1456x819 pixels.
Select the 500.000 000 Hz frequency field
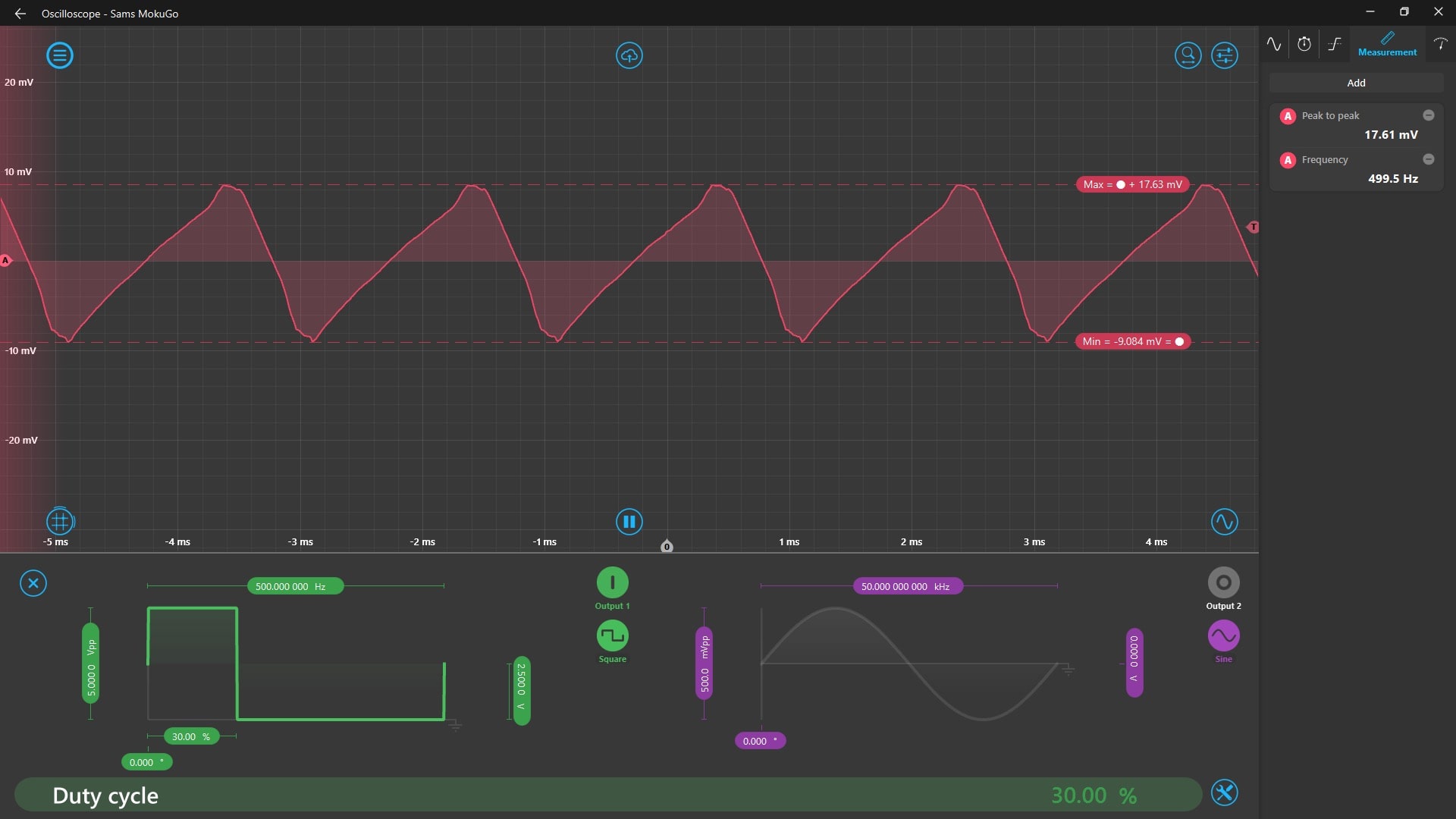click(295, 586)
